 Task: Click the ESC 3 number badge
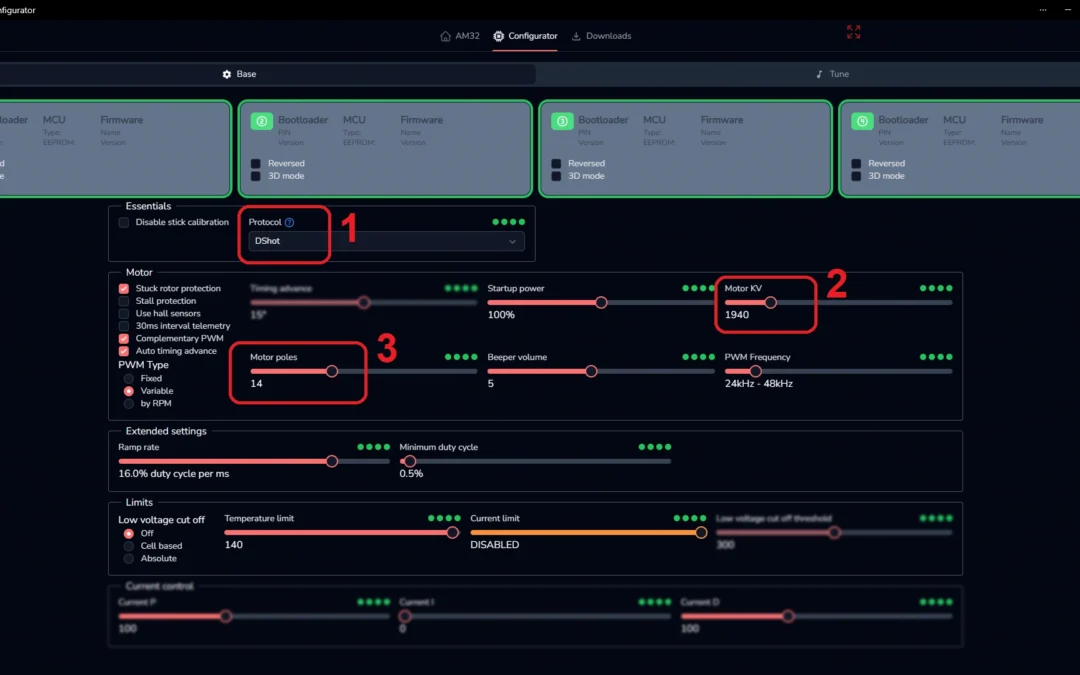[562, 121]
